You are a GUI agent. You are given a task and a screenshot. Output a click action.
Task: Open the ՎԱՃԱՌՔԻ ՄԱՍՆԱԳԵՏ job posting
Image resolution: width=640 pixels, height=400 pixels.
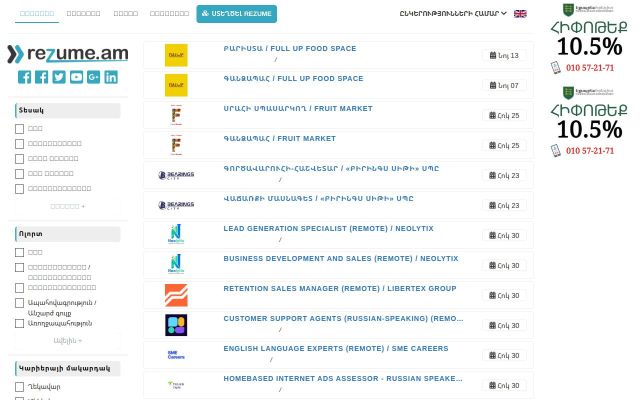[x=318, y=199]
